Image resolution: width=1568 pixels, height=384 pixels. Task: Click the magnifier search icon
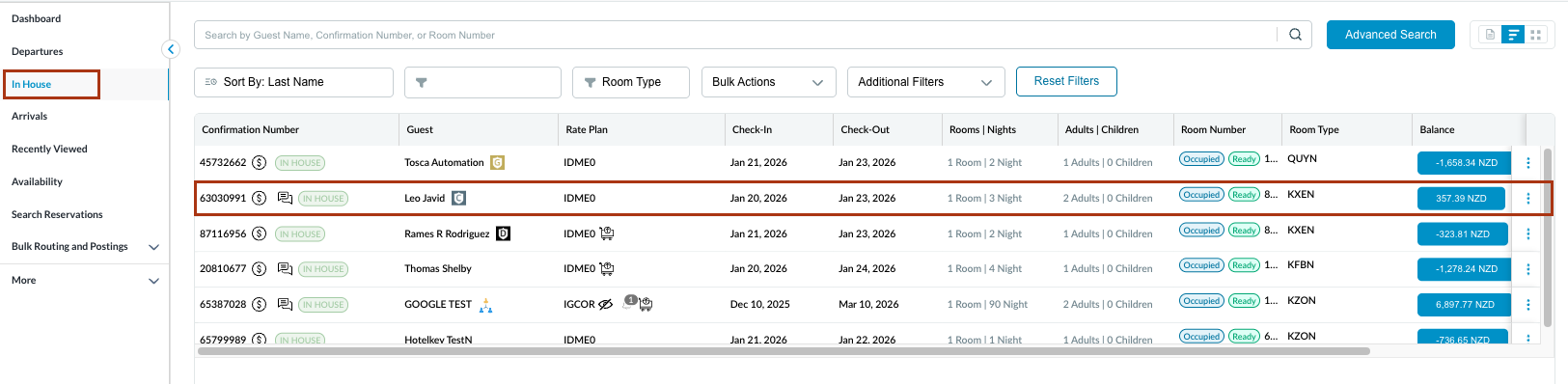point(1295,35)
